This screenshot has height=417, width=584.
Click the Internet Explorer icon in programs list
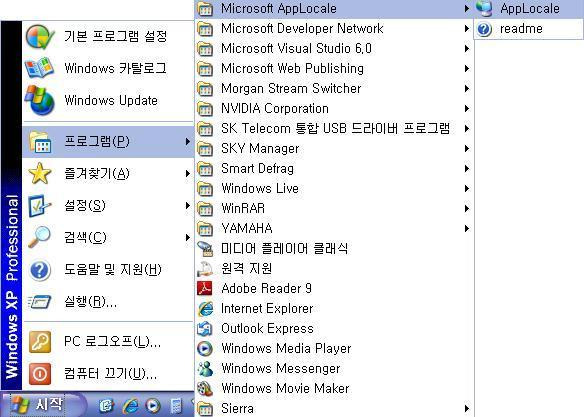(205, 309)
